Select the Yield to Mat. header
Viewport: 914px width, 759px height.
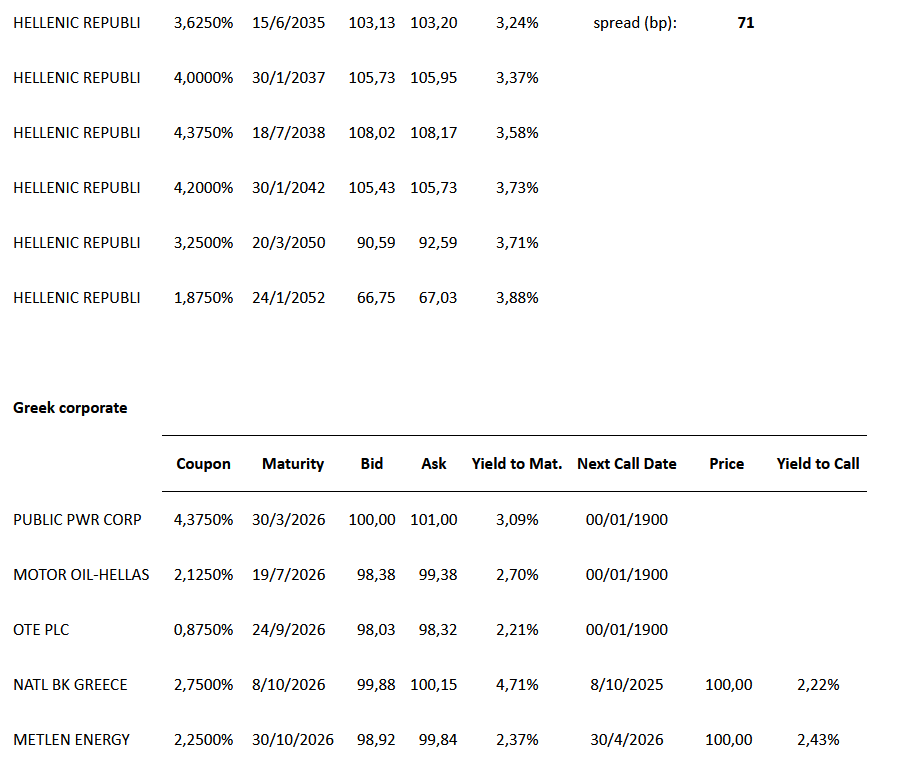click(x=517, y=464)
